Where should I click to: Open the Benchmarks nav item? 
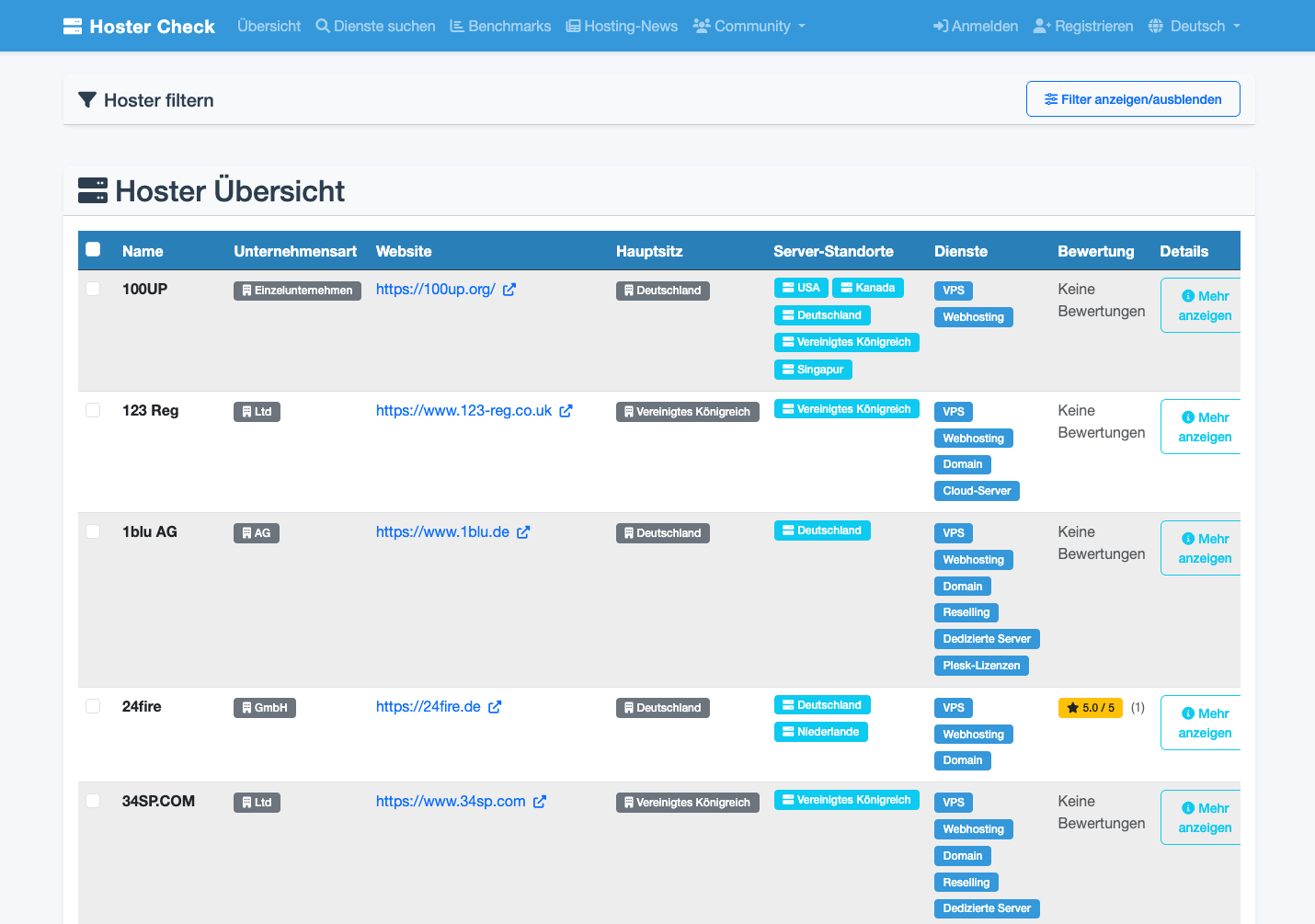(500, 26)
